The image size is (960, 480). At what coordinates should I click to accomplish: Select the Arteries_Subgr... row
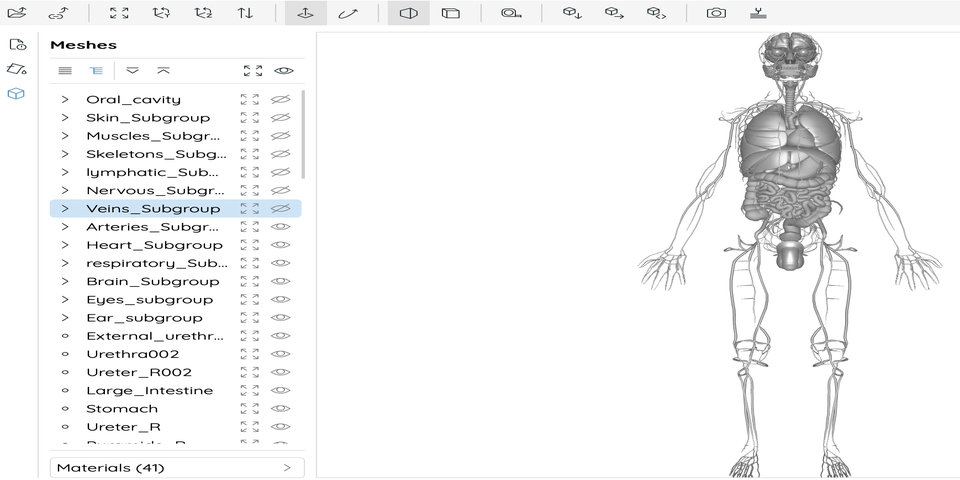coord(175,227)
